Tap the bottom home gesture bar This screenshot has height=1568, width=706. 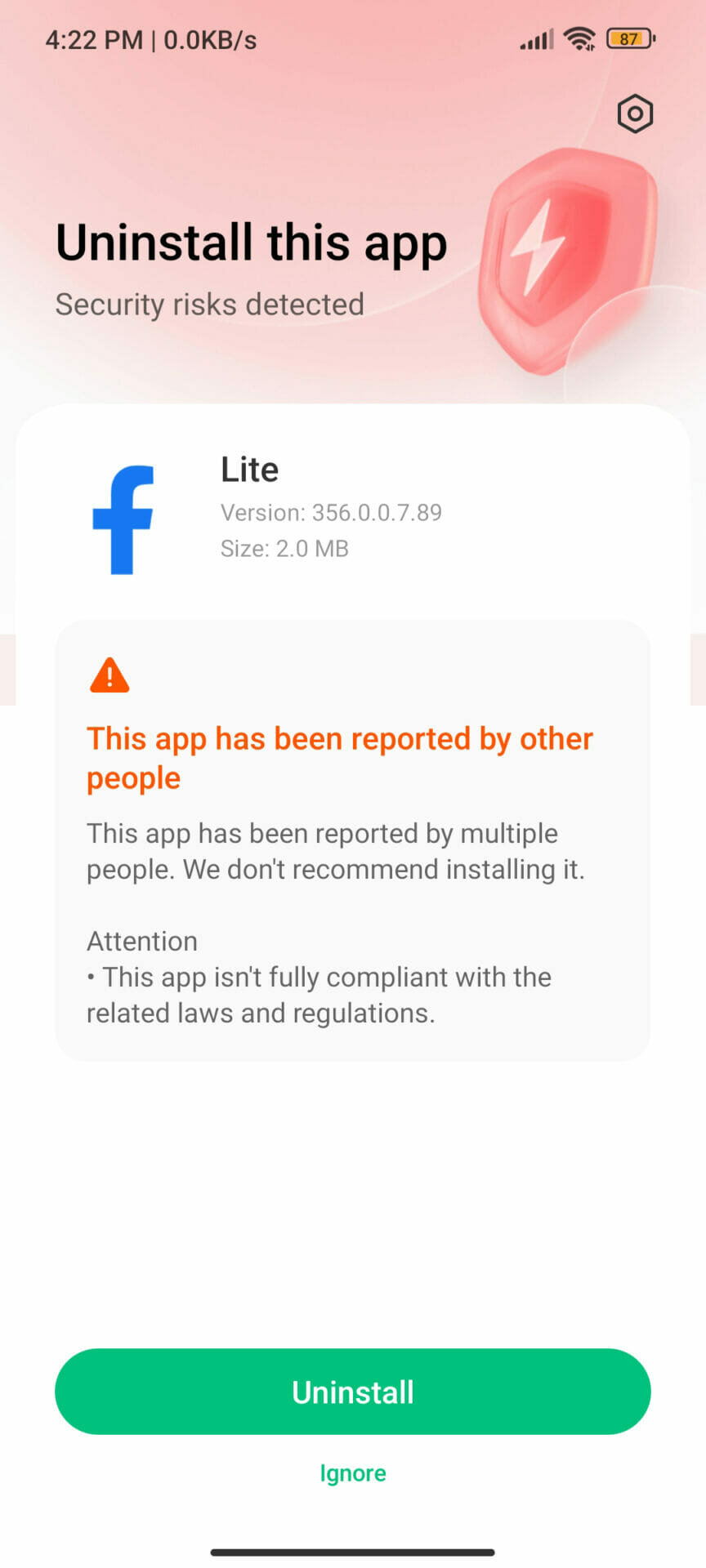353,1552
